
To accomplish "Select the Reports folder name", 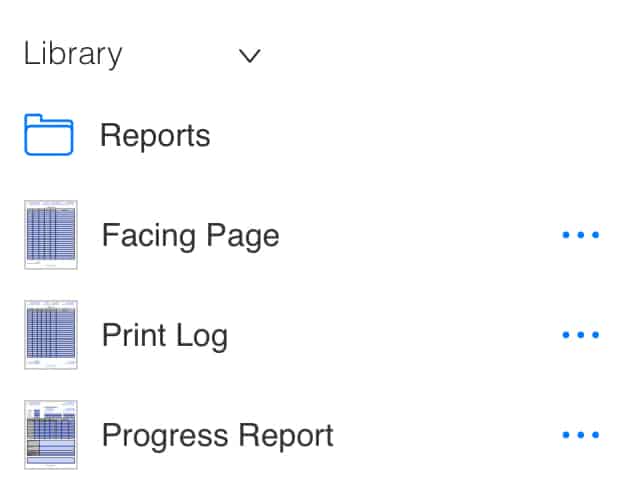I will point(155,135).
